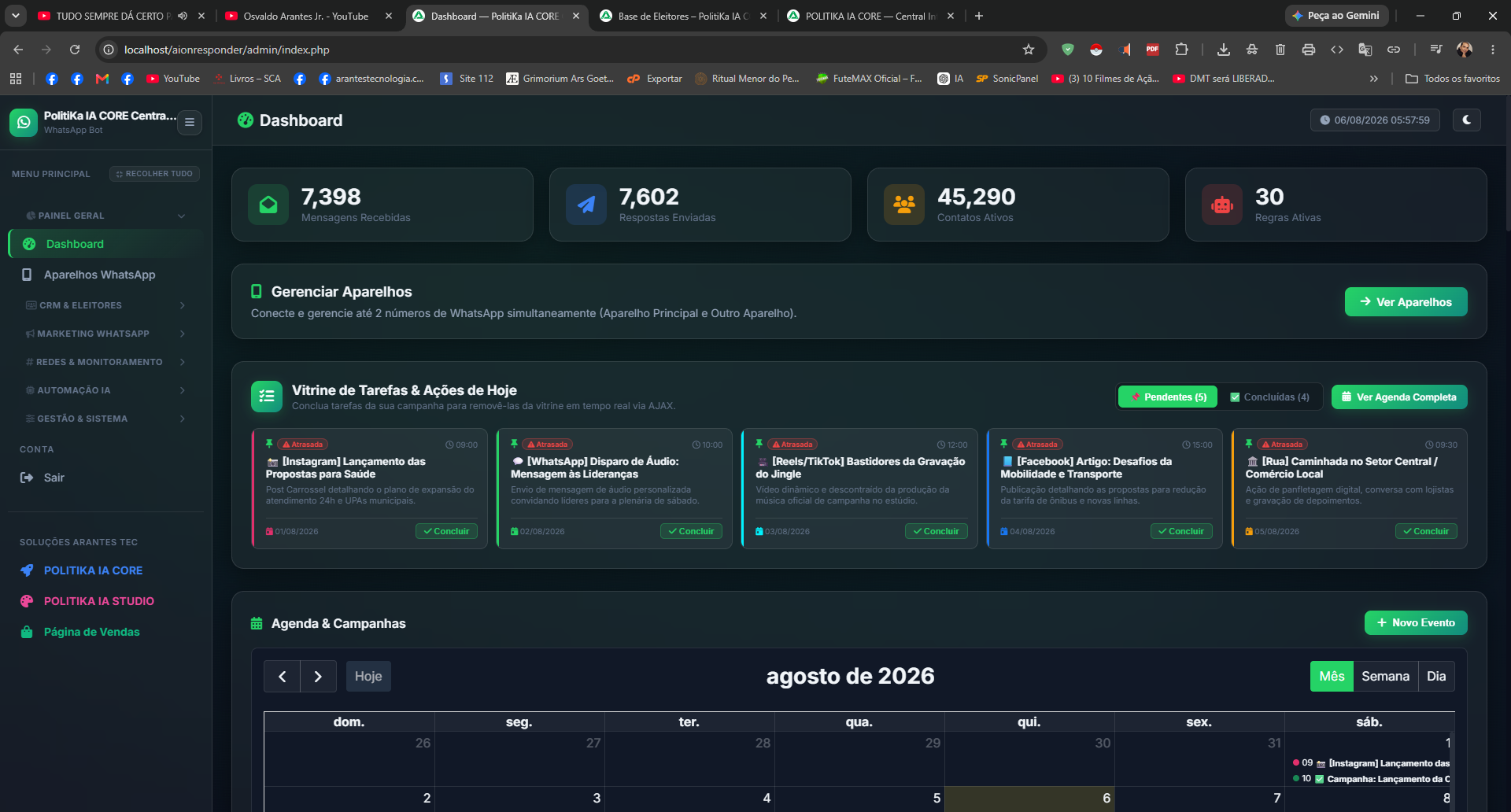Click the Agenda & Campanhas calendar icon

[257, 623]
